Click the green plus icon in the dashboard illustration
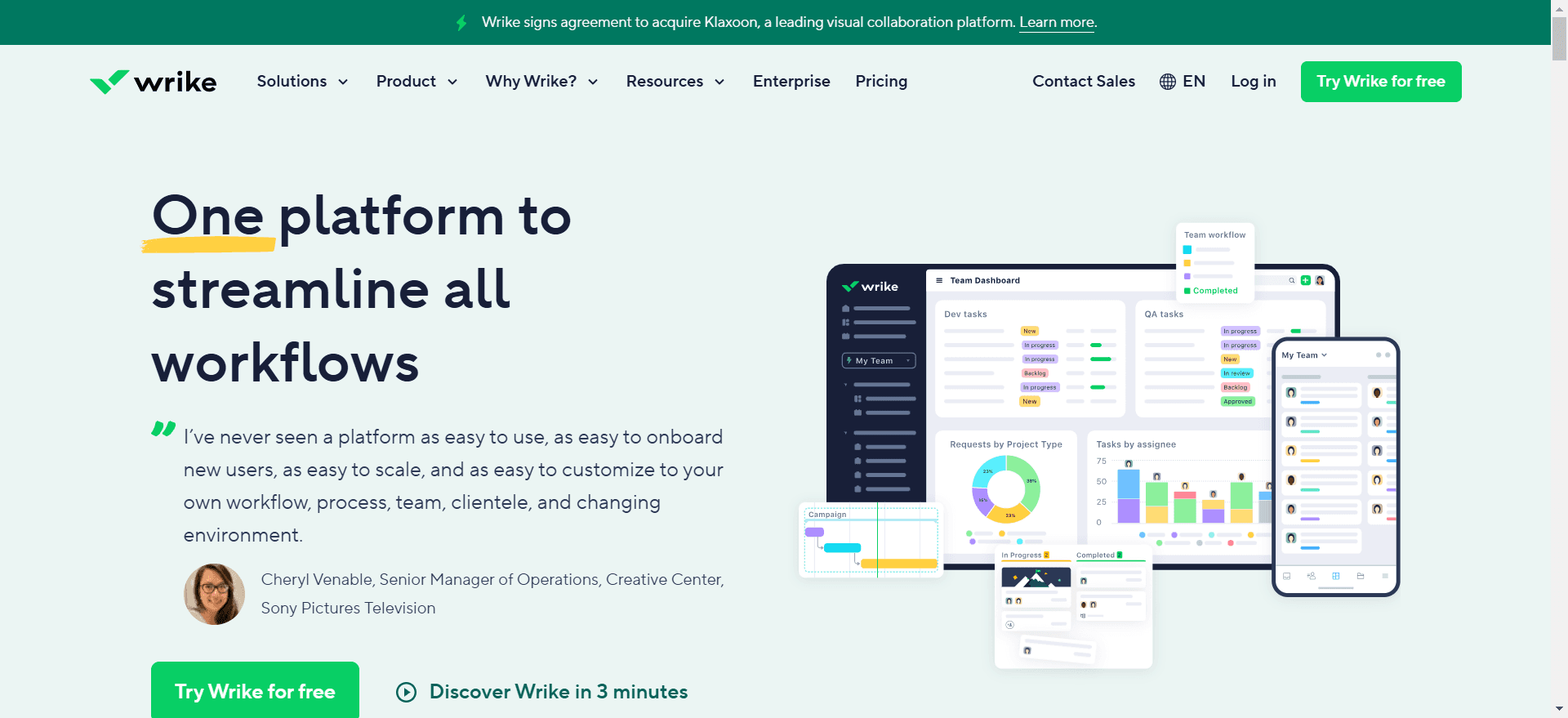 [1306, 280]
